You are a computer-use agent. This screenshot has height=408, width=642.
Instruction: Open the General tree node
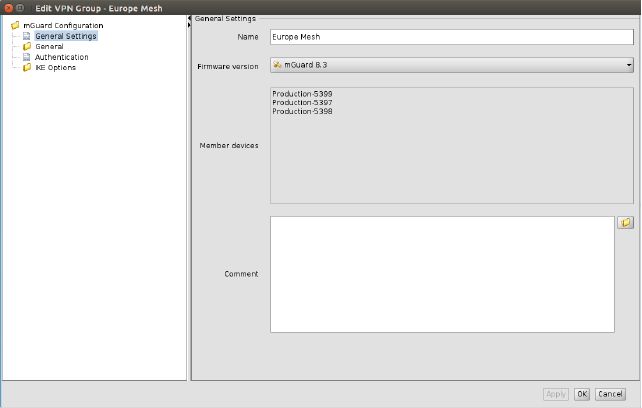click(49, 46)
